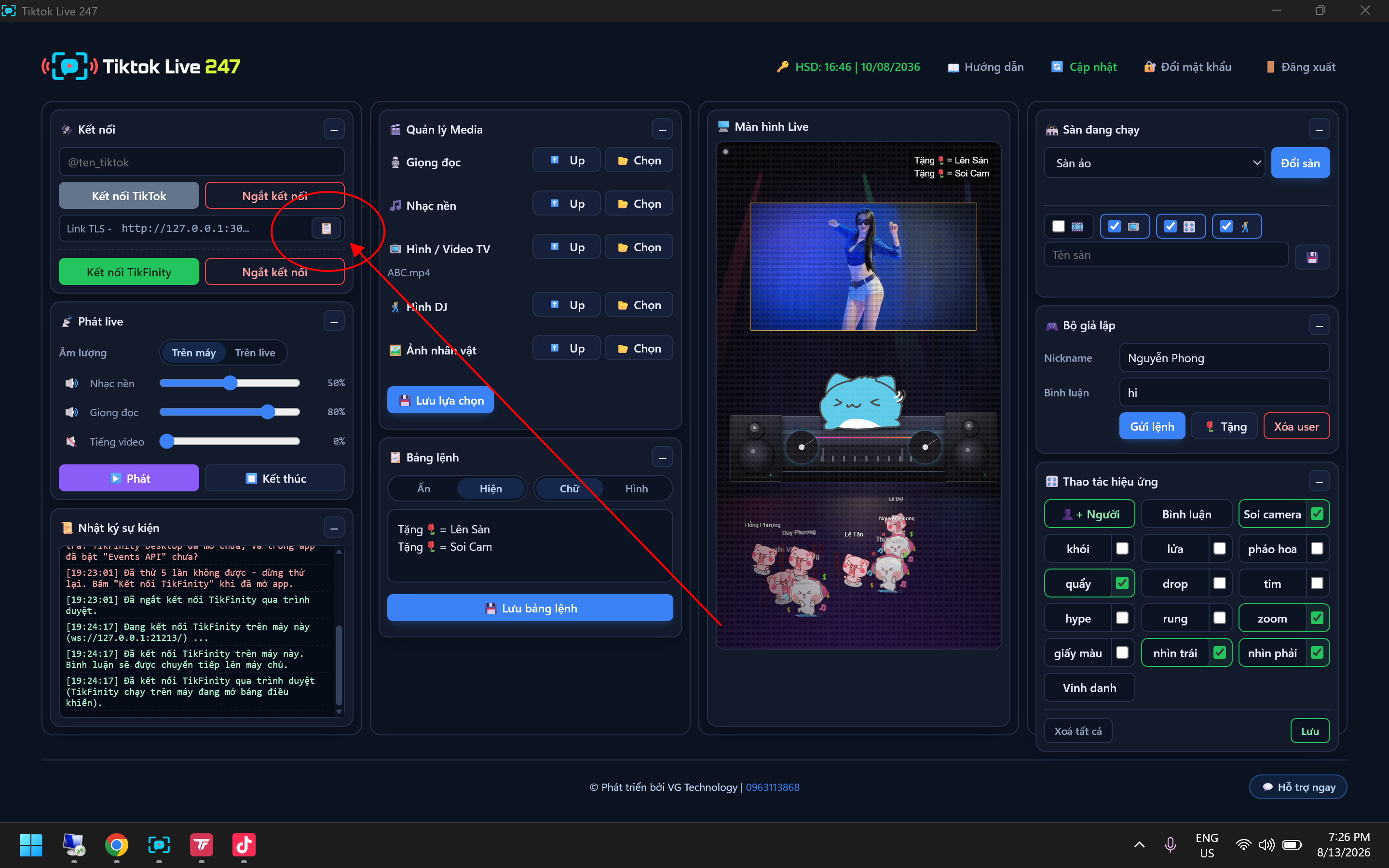Open the volume icon in system tray
The height and width of the screenshot is (868, 1389).
click(x=1266, y=844)
